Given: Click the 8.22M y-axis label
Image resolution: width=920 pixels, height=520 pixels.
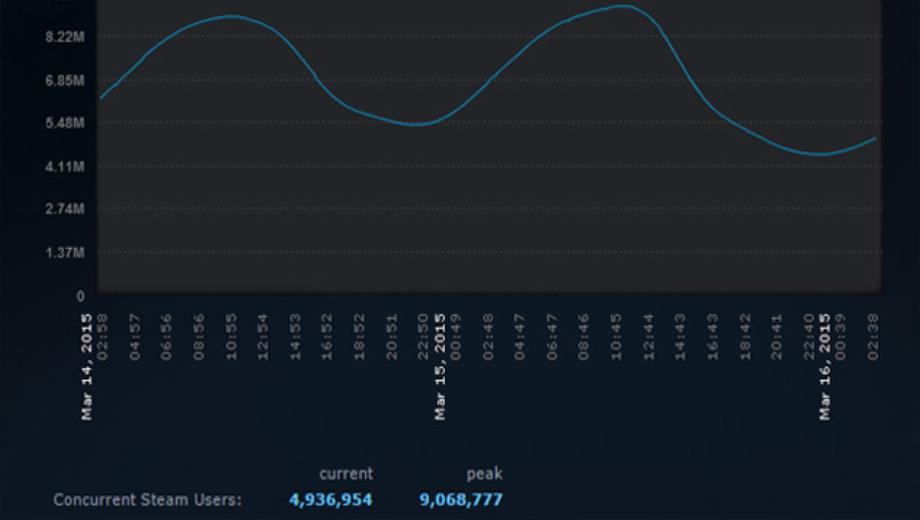Looking at the screenshot, I should coord(65,37).
